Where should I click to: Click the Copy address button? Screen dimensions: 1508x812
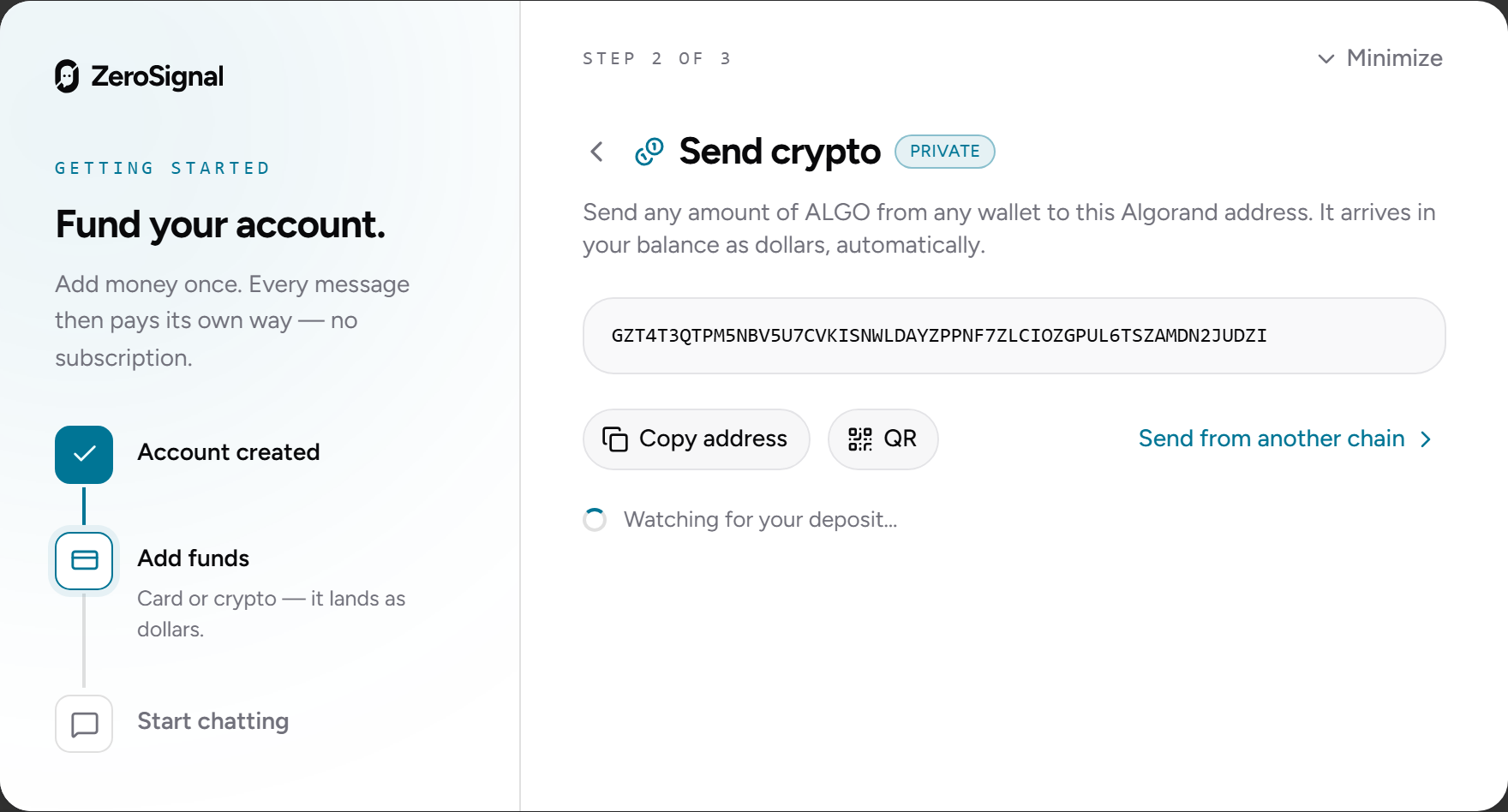coord(697,439)
